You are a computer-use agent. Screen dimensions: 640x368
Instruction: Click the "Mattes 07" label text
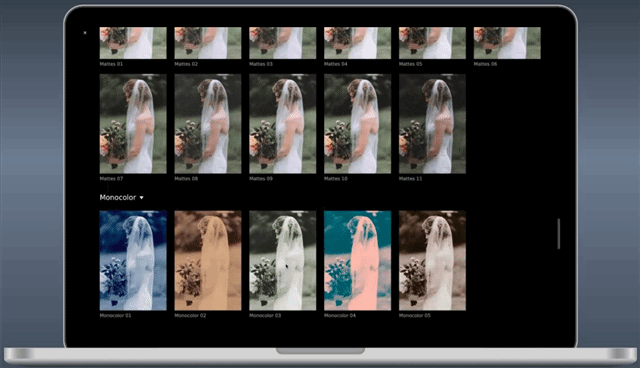[111, 179]
